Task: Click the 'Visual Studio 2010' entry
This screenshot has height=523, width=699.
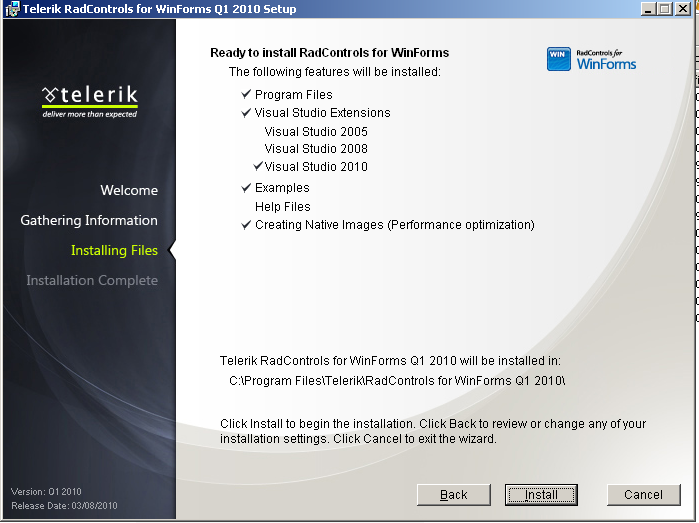Action: point(316,167)
